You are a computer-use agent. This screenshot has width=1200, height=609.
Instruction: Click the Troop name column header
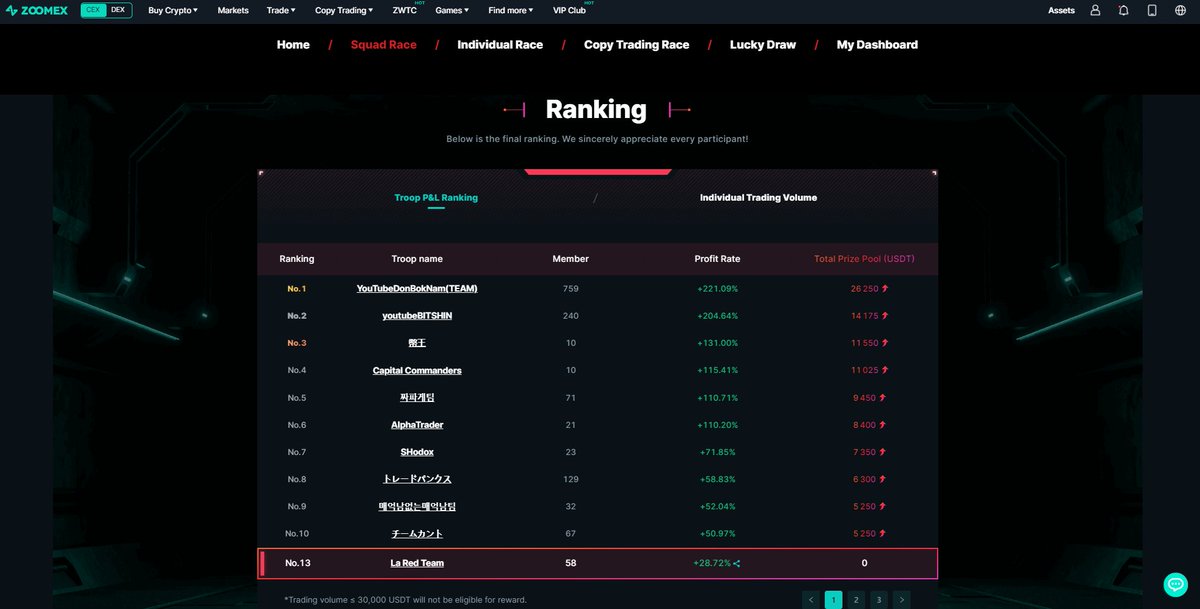(x=417, y=259)
